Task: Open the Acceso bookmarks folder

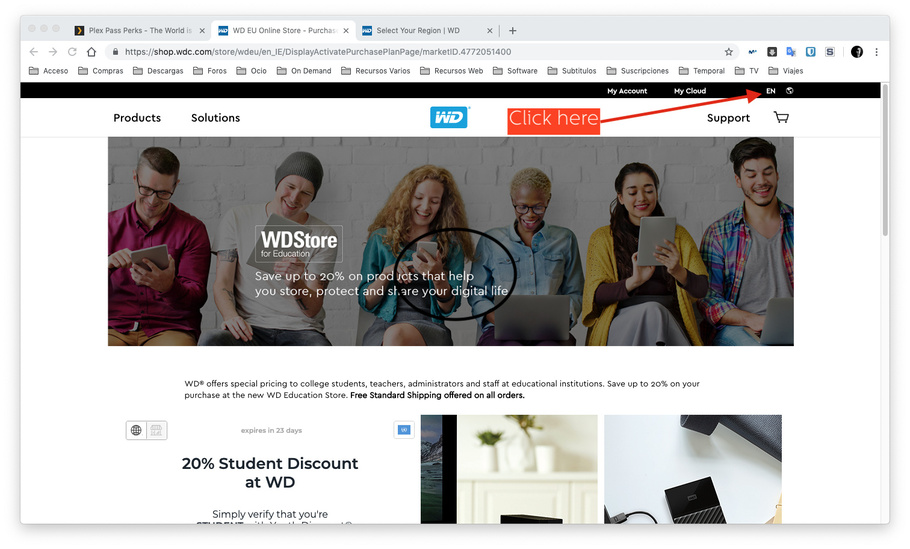Action: (49, 71)
